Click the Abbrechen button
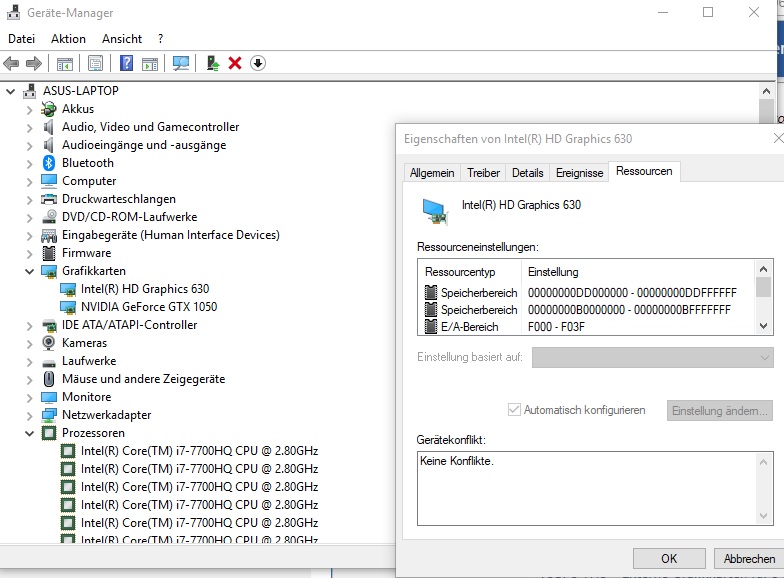This screenshot has width=784, height=579. [x=750, y=558]
